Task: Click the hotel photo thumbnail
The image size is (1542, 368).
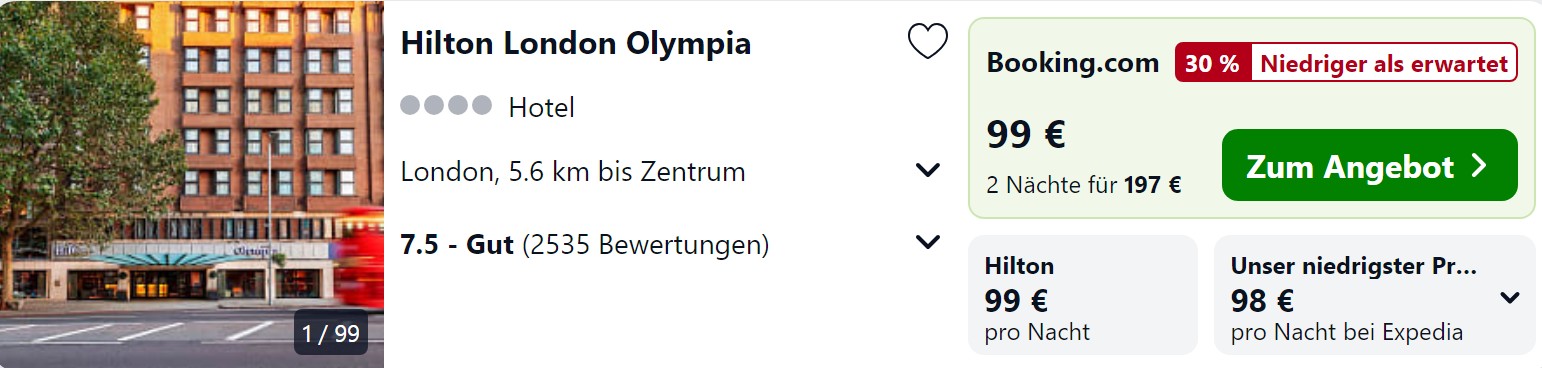Action: pyautogui.click(x=192, y=184)
